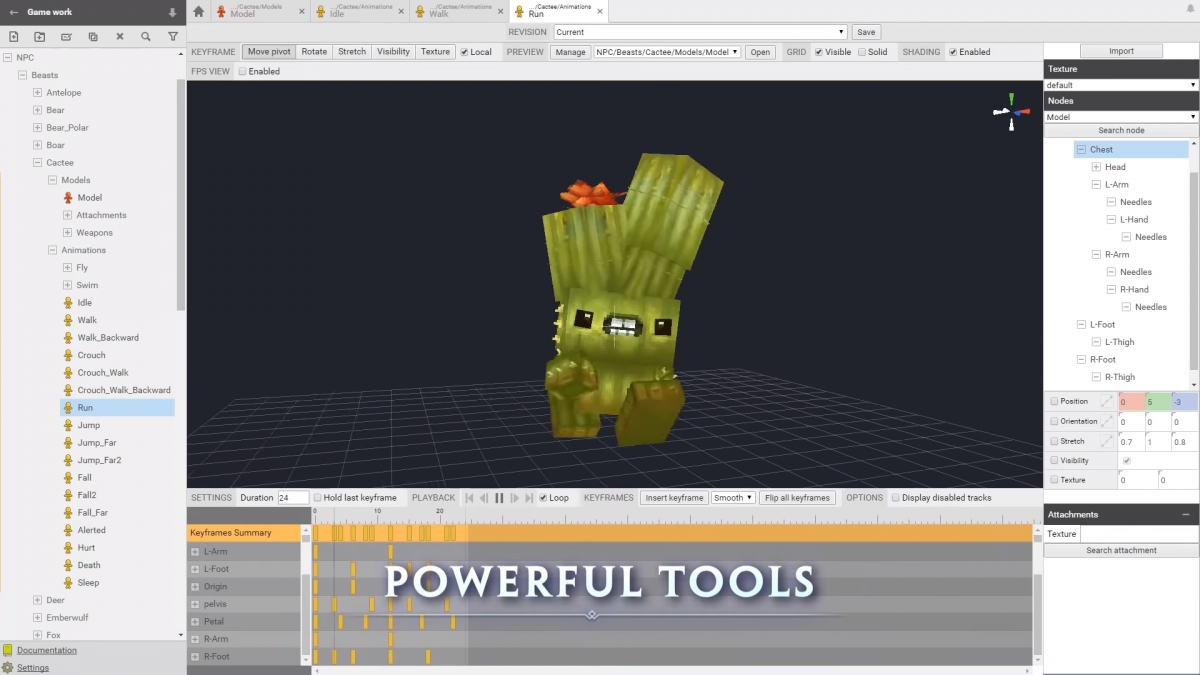Tick the Position property checkbox
1200x675 pixels.
click(1054, 401)
